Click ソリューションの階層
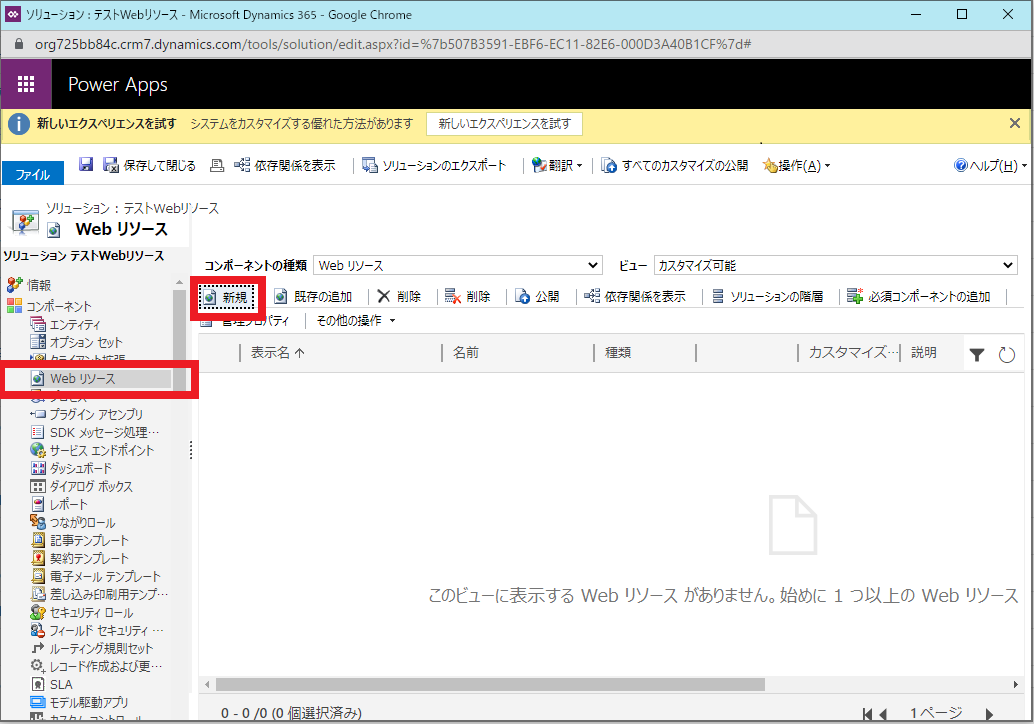 [x=768, y=297]
